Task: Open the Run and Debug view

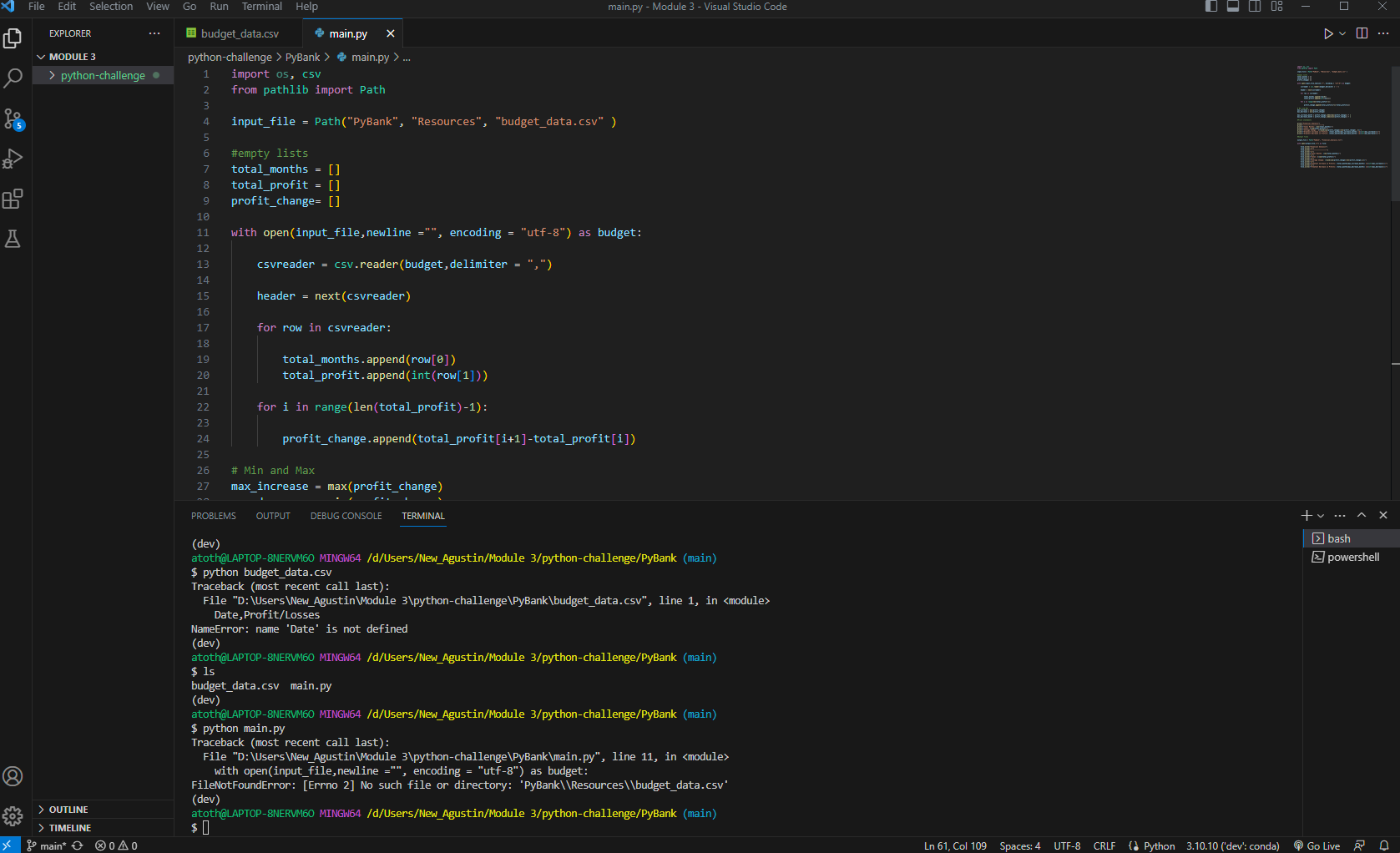Action: pos(13,159)
